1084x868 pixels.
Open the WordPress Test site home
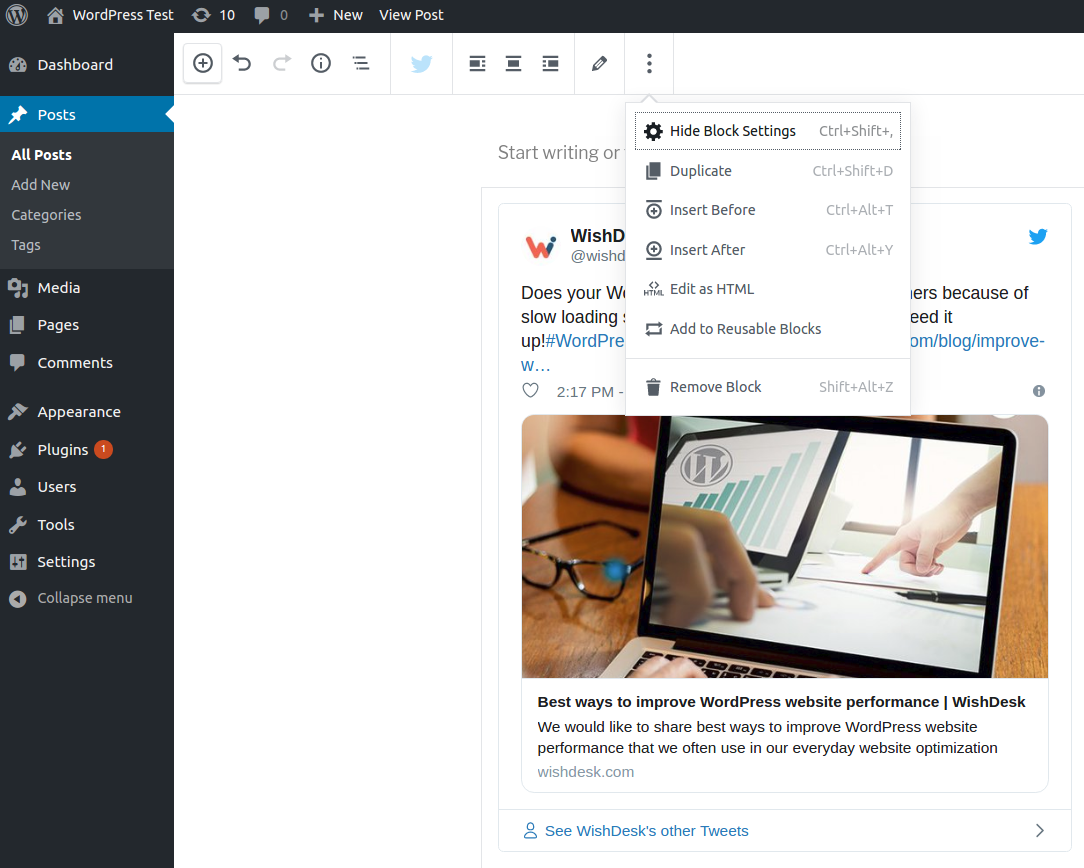111,15
